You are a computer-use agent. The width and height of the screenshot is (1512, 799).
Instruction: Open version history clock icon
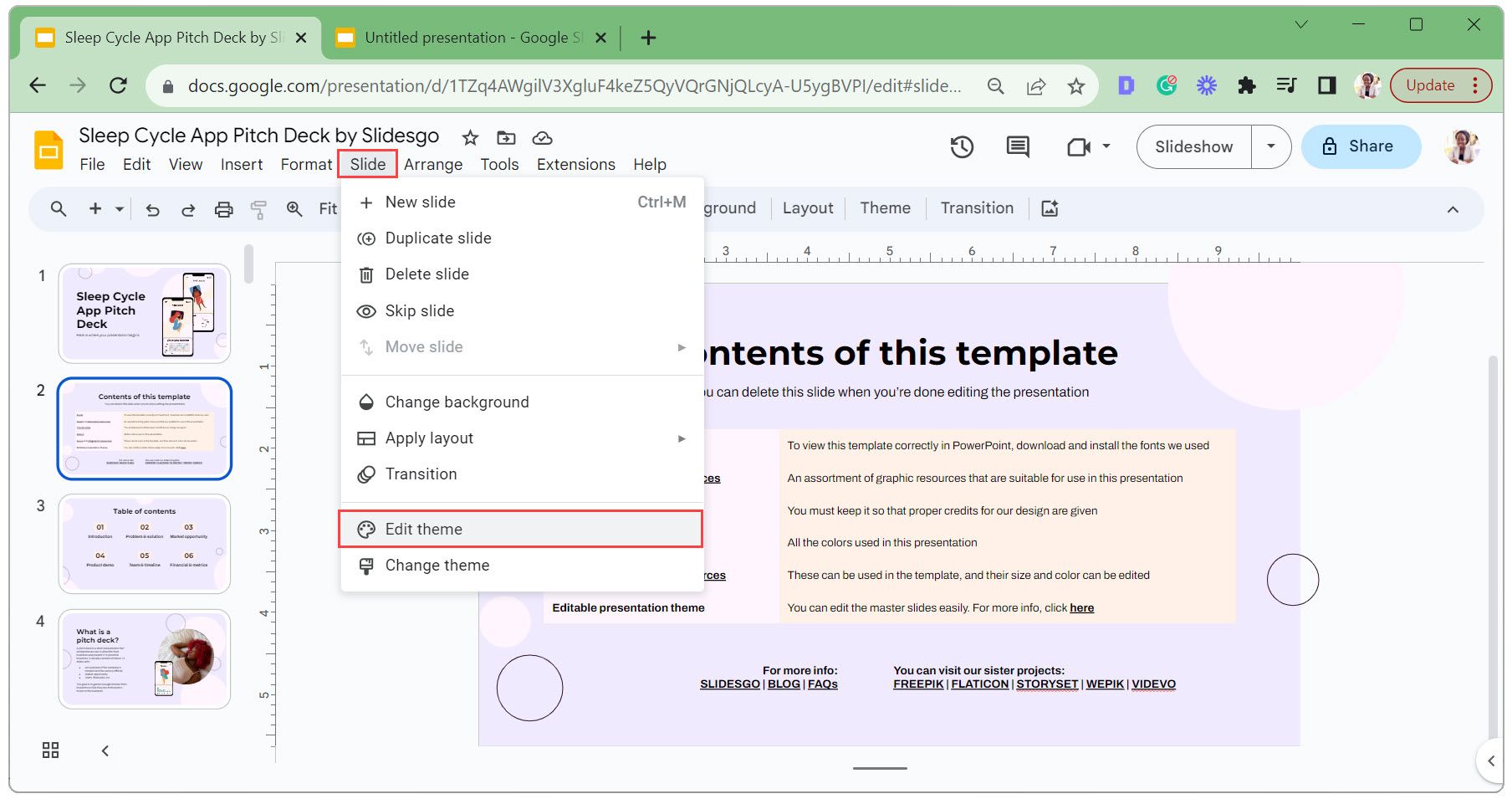962,147
